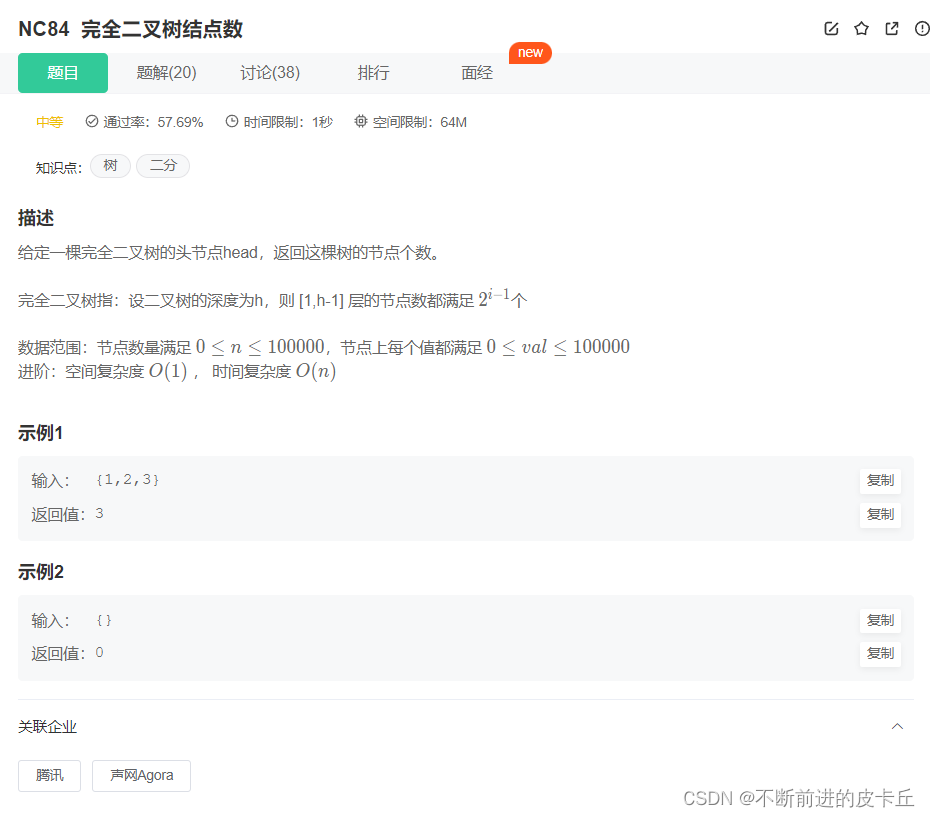The width and height of the screenshot is (930, 817).
Task: Click the 空间限制 memory icon
Action: pyautogui.click(x=359, y=121)
